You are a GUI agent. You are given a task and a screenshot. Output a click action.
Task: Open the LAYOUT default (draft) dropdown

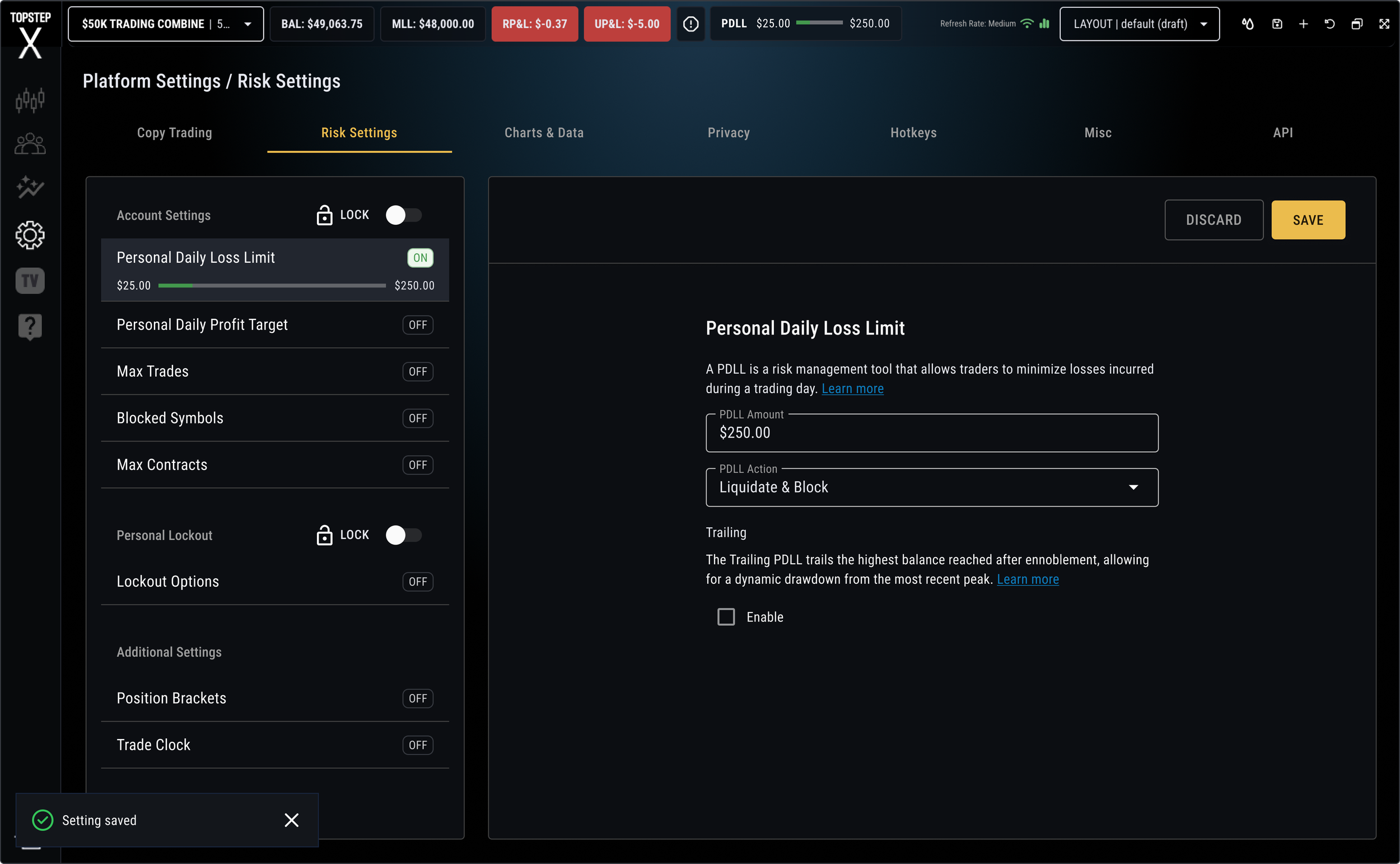point(1140,24)
